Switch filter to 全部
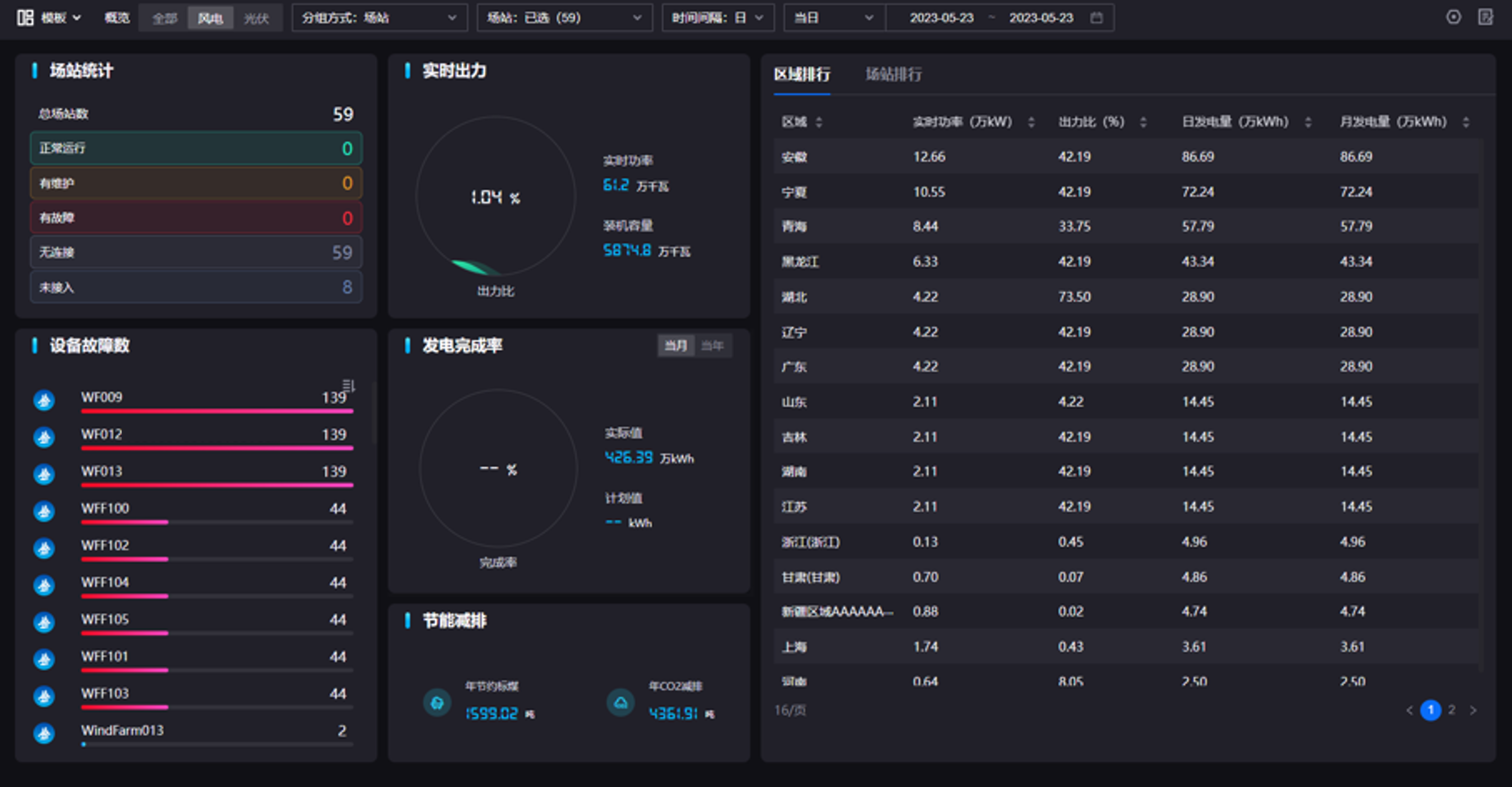Image resolution: width=1512 pixels, height=787 pixels. 164,18
